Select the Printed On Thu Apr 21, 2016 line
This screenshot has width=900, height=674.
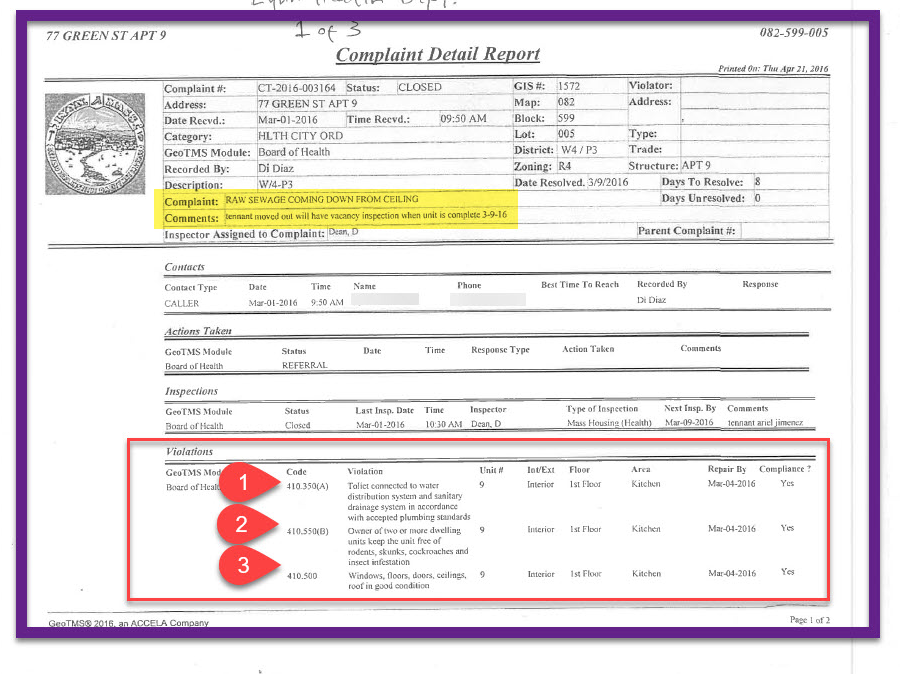click(x=773, y=69)
